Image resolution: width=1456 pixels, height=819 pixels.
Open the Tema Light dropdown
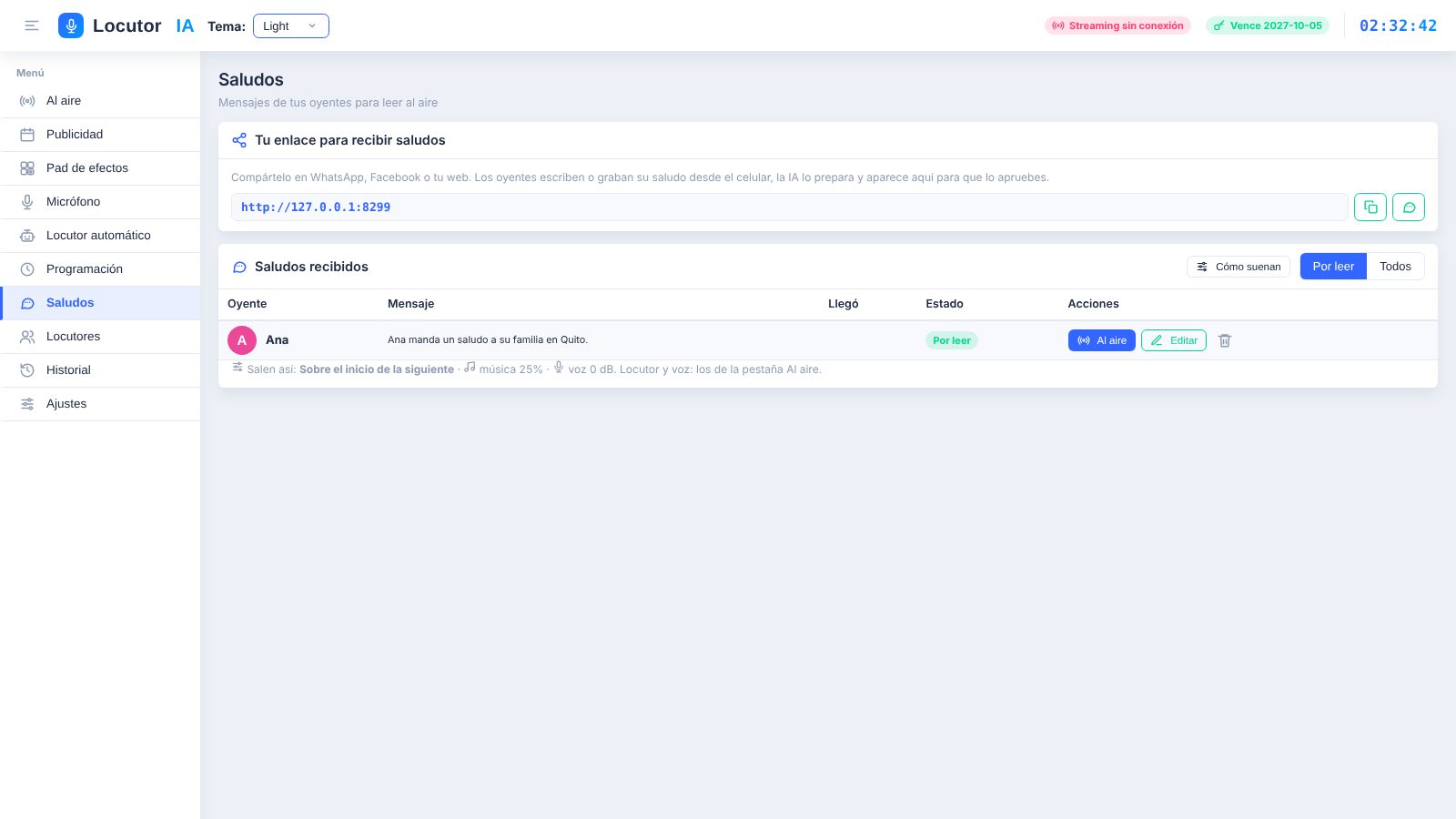tap(291, 25)
